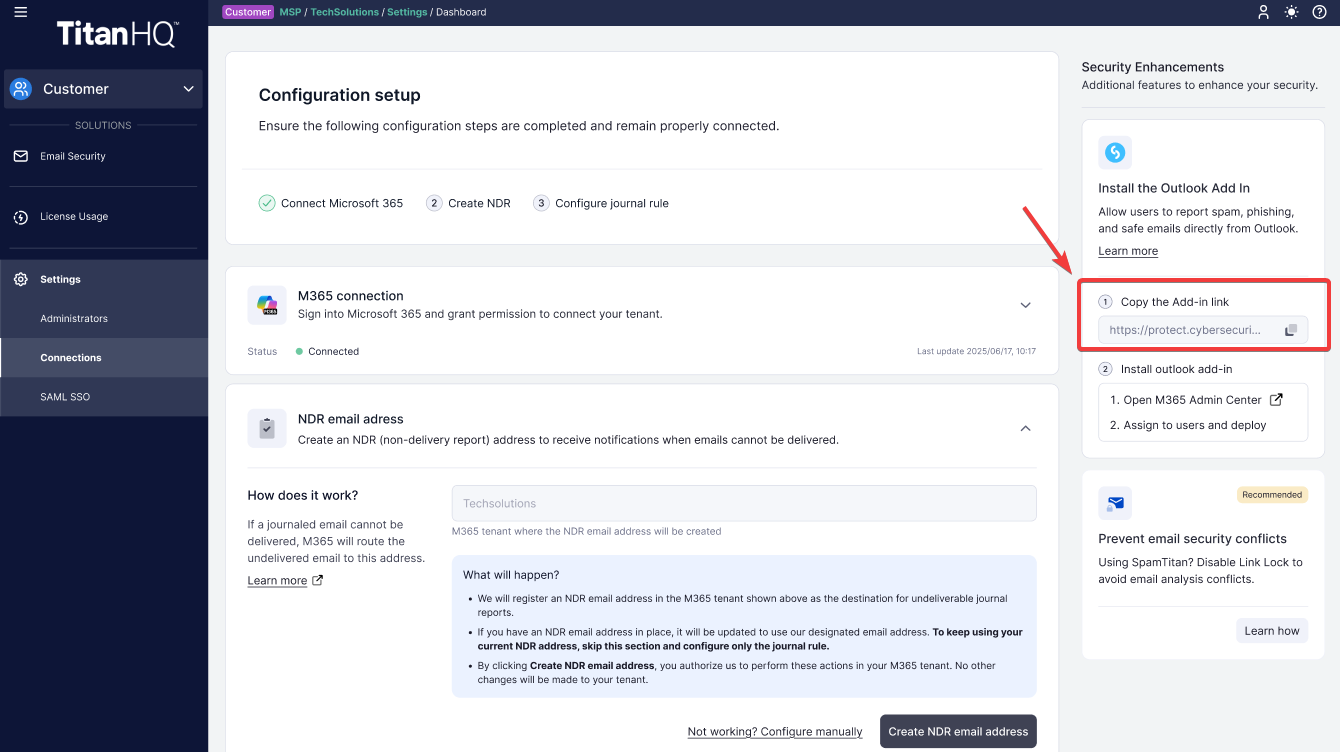Click the Recommended badge
Image resolution: width=1340 pixels, height=752 pixels.
1272,495
